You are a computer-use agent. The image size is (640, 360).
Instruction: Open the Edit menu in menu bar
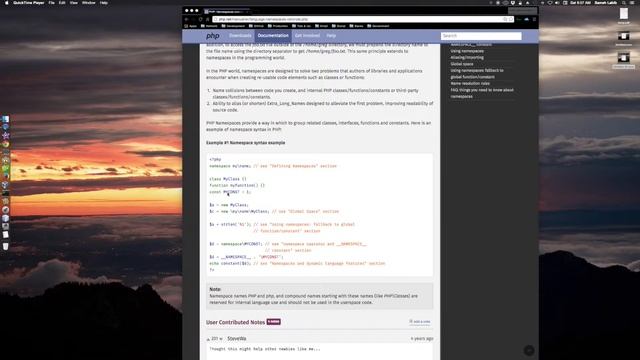pos(62,3)
